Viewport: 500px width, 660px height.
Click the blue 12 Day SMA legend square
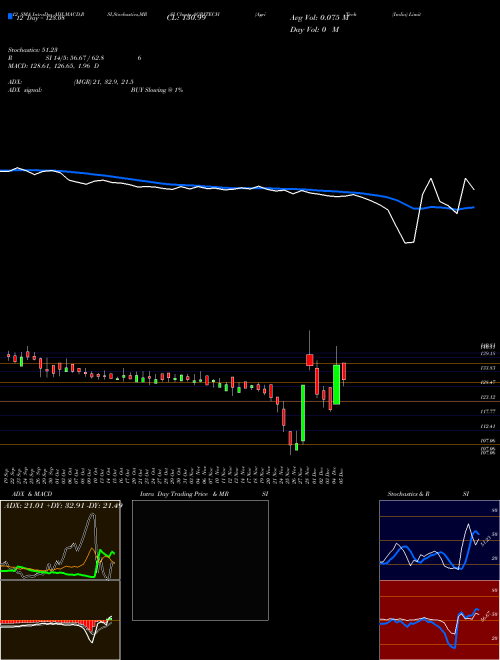11,16
